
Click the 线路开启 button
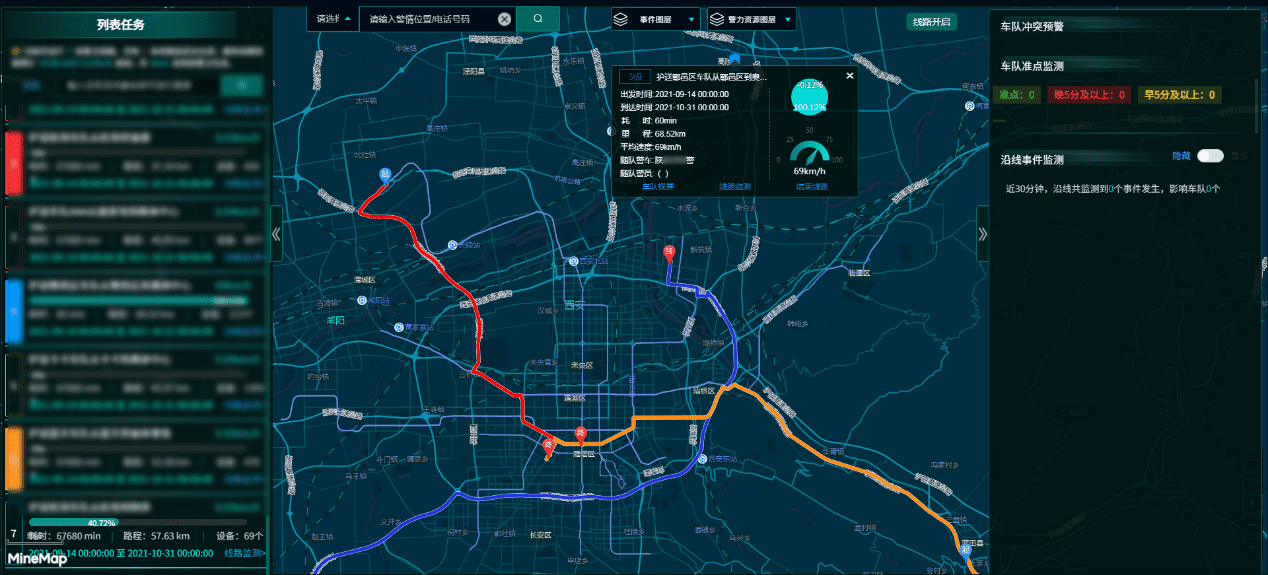pos(932,22)
